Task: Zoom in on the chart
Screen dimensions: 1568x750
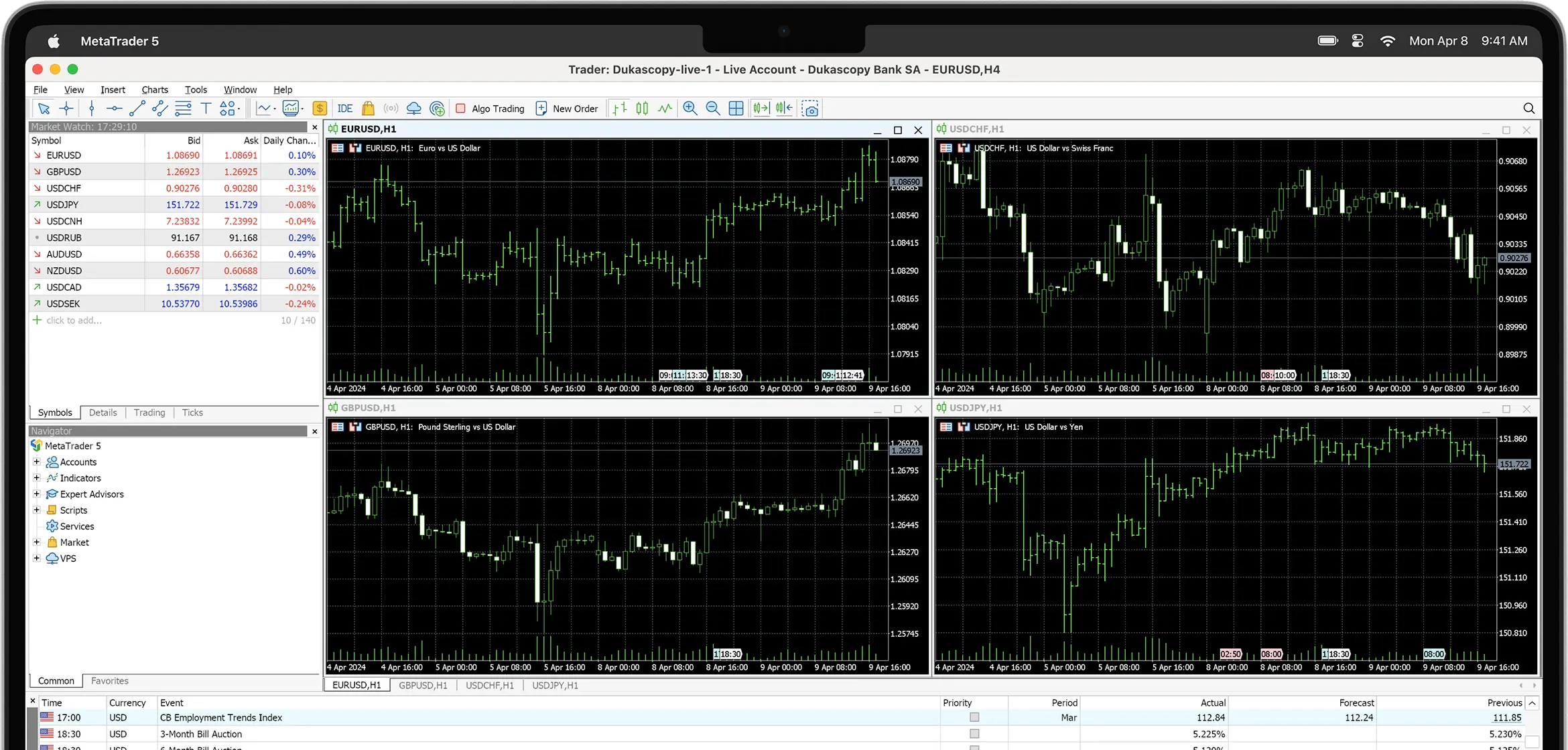Action: point(690,108)
